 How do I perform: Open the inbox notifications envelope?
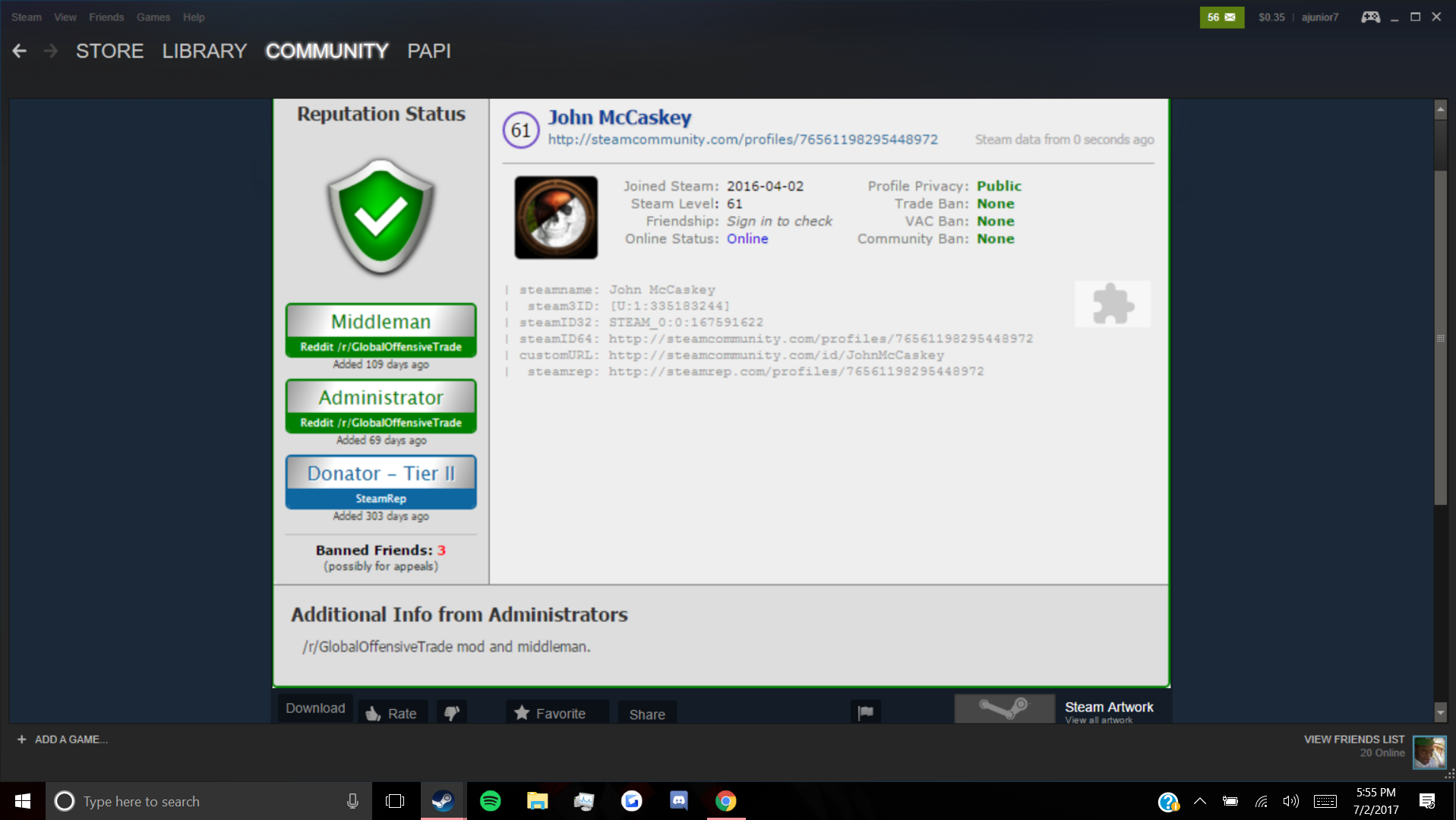click(1222, 17)
